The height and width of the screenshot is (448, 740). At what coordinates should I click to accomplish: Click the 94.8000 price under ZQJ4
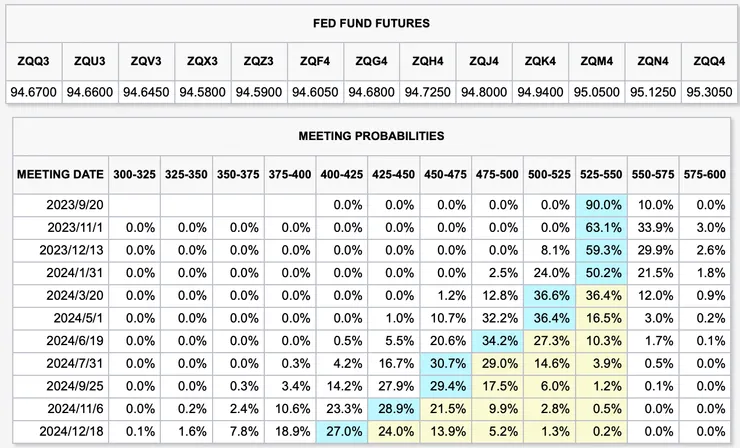[x=484, y=92]
